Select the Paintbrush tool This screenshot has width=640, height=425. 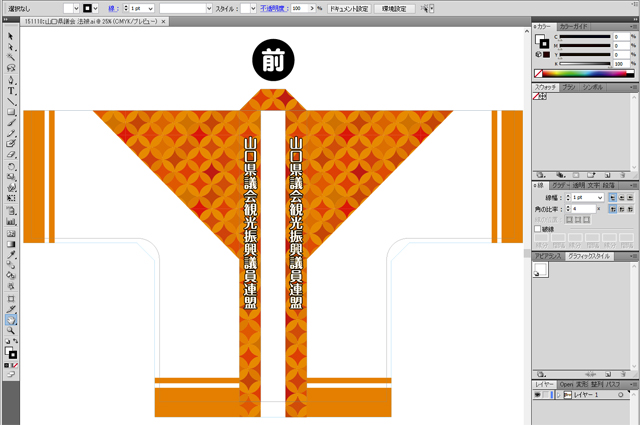pos(11,122)
